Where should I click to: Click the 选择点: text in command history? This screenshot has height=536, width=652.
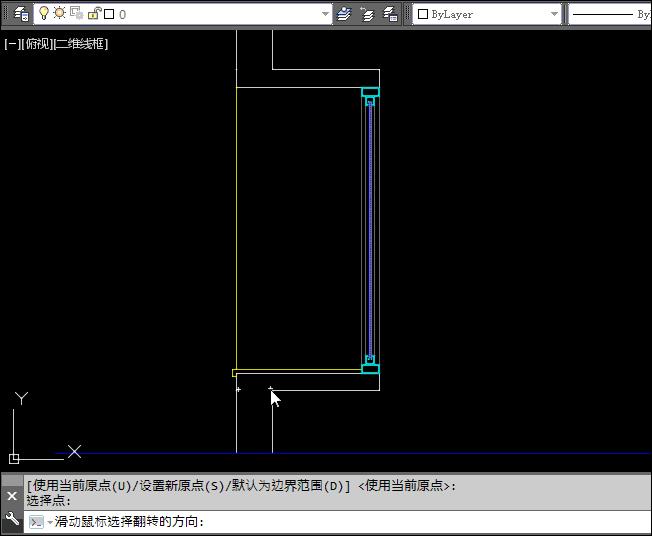pyautogui.click(x=49, y=500)
